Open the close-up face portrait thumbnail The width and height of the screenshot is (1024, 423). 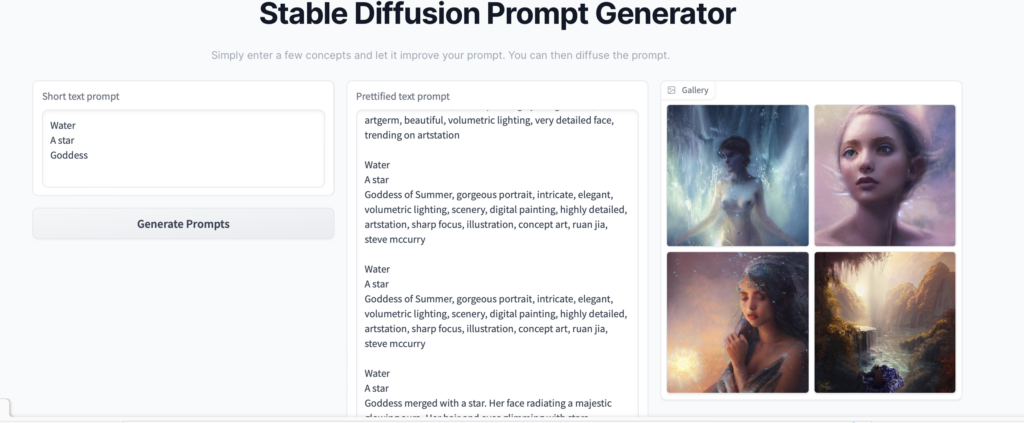pos(884,175)
